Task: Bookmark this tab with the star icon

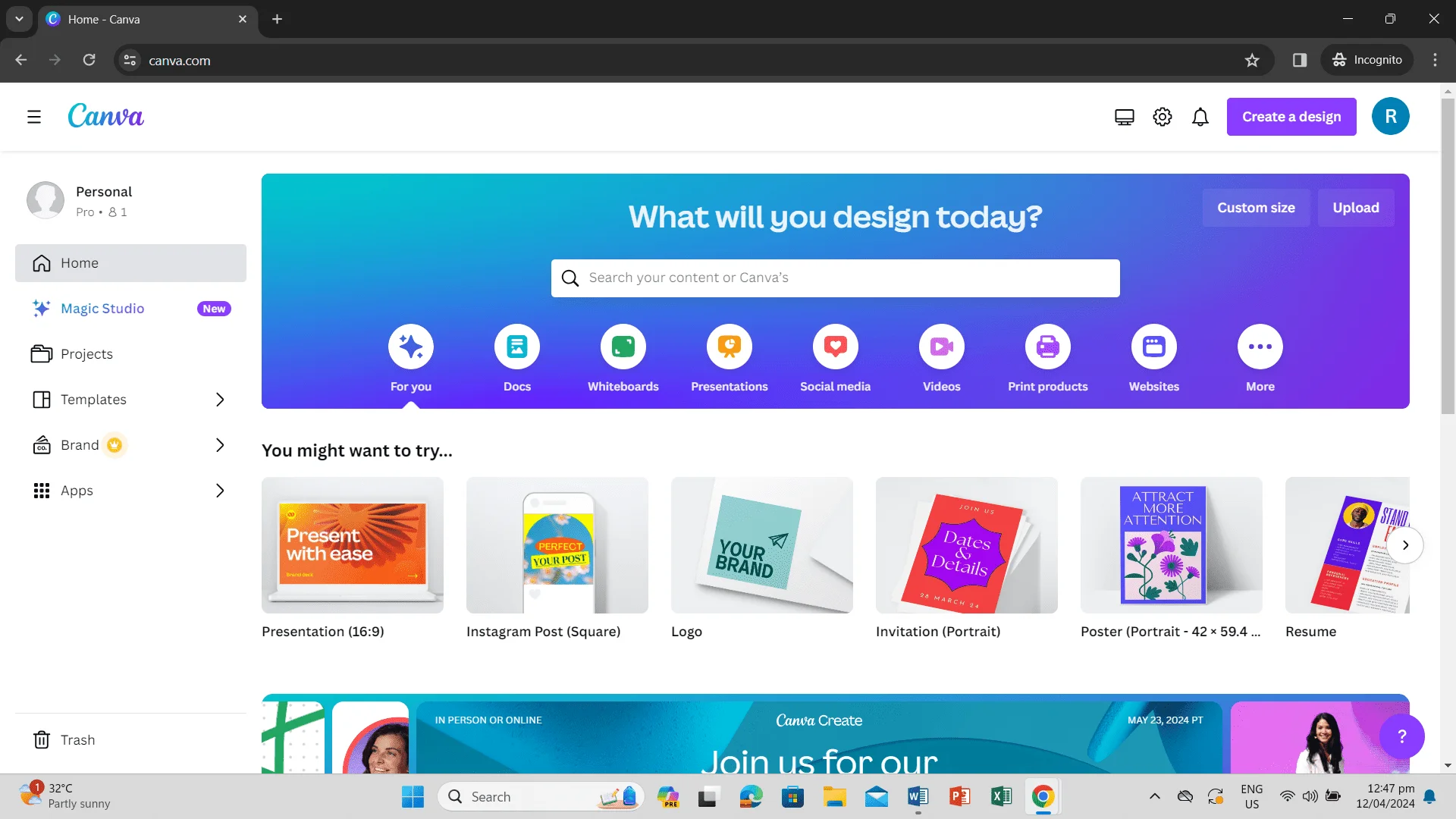Action: [1252, 60]
